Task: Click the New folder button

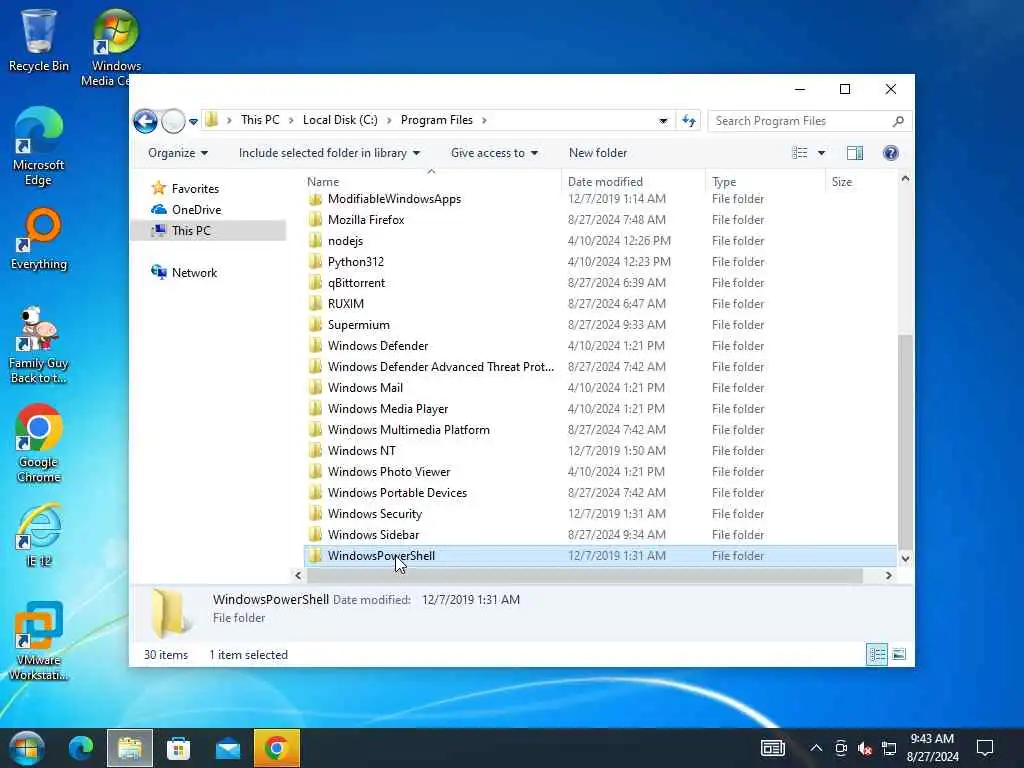Action: pos(598,153)
